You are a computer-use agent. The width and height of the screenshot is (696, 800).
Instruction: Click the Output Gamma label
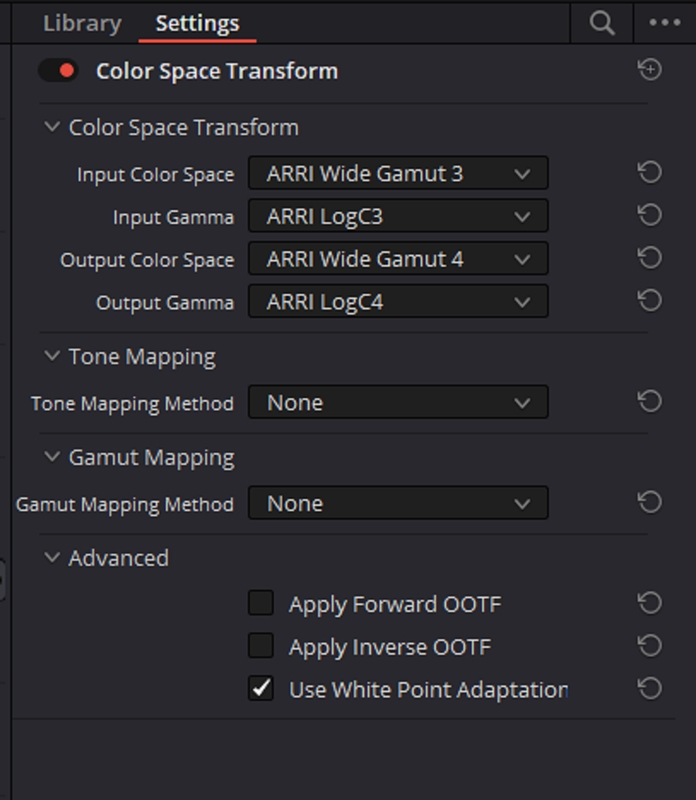coord(165,303)
